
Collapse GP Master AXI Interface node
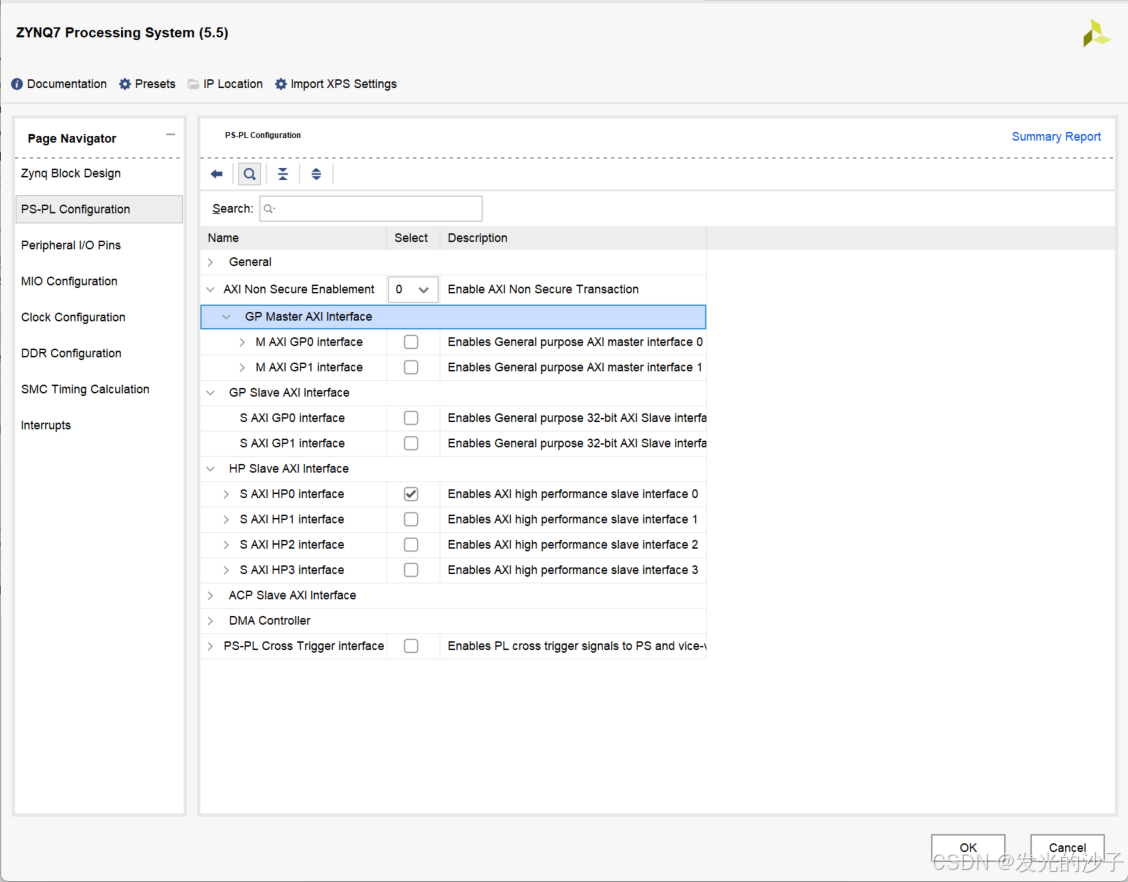(x=227, y=317)
